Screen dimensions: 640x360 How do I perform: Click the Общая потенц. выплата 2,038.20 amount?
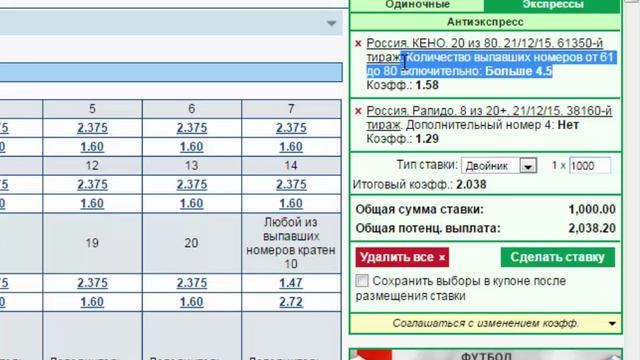point(592,228)
